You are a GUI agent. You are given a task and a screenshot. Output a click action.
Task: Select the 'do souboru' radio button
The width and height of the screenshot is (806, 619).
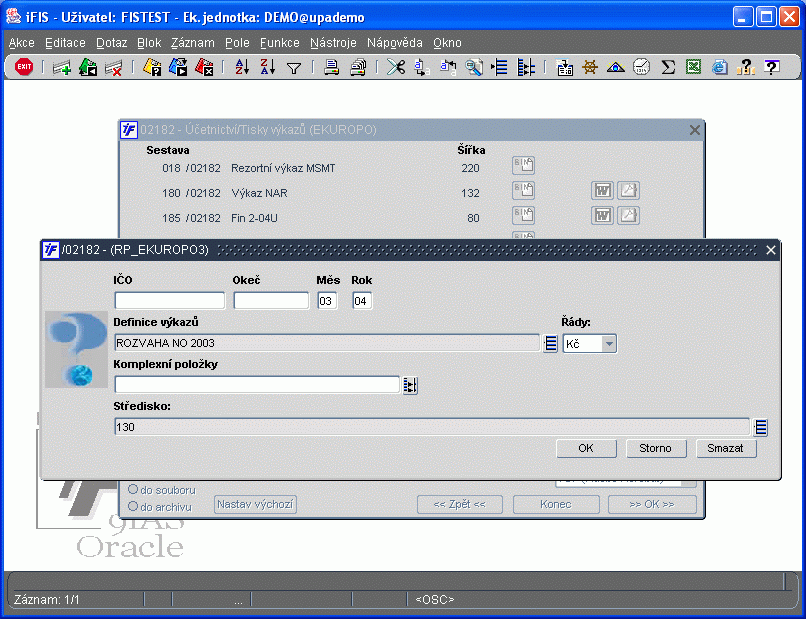(x=133, y=489)
